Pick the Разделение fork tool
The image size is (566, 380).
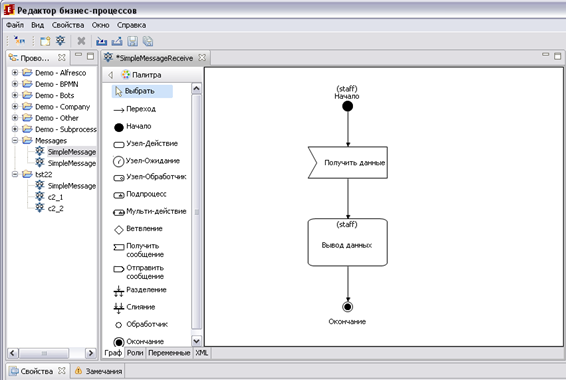[x=140, y=290]
